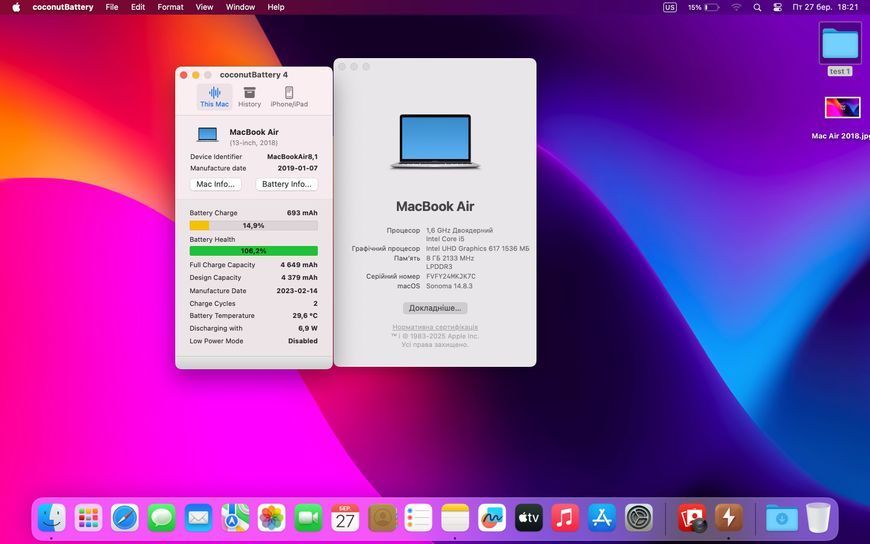Click the US input source indicator
Image resolution: width=870 pixels, height=544 pixels.
(670, 7)
